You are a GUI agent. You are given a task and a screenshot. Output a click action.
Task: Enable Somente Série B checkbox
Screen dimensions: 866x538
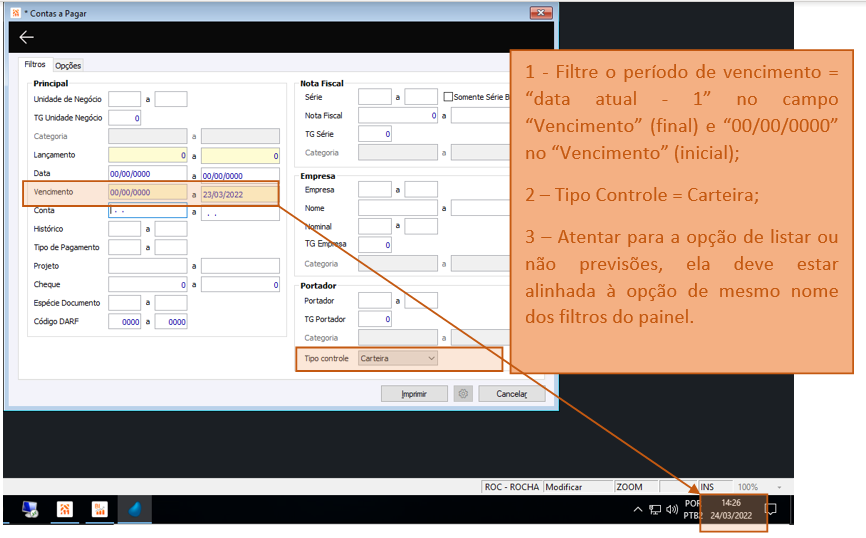[448, 97]
